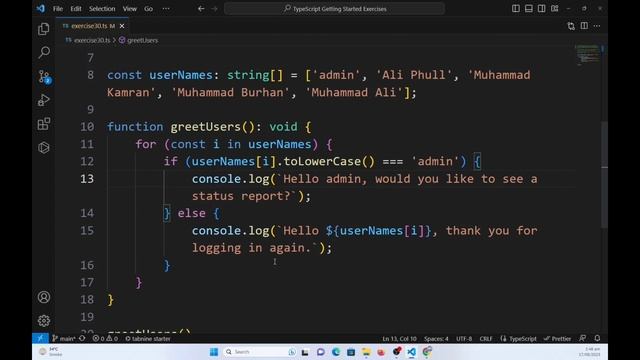Click the Synchronize Changes icon

pos(82,338)
